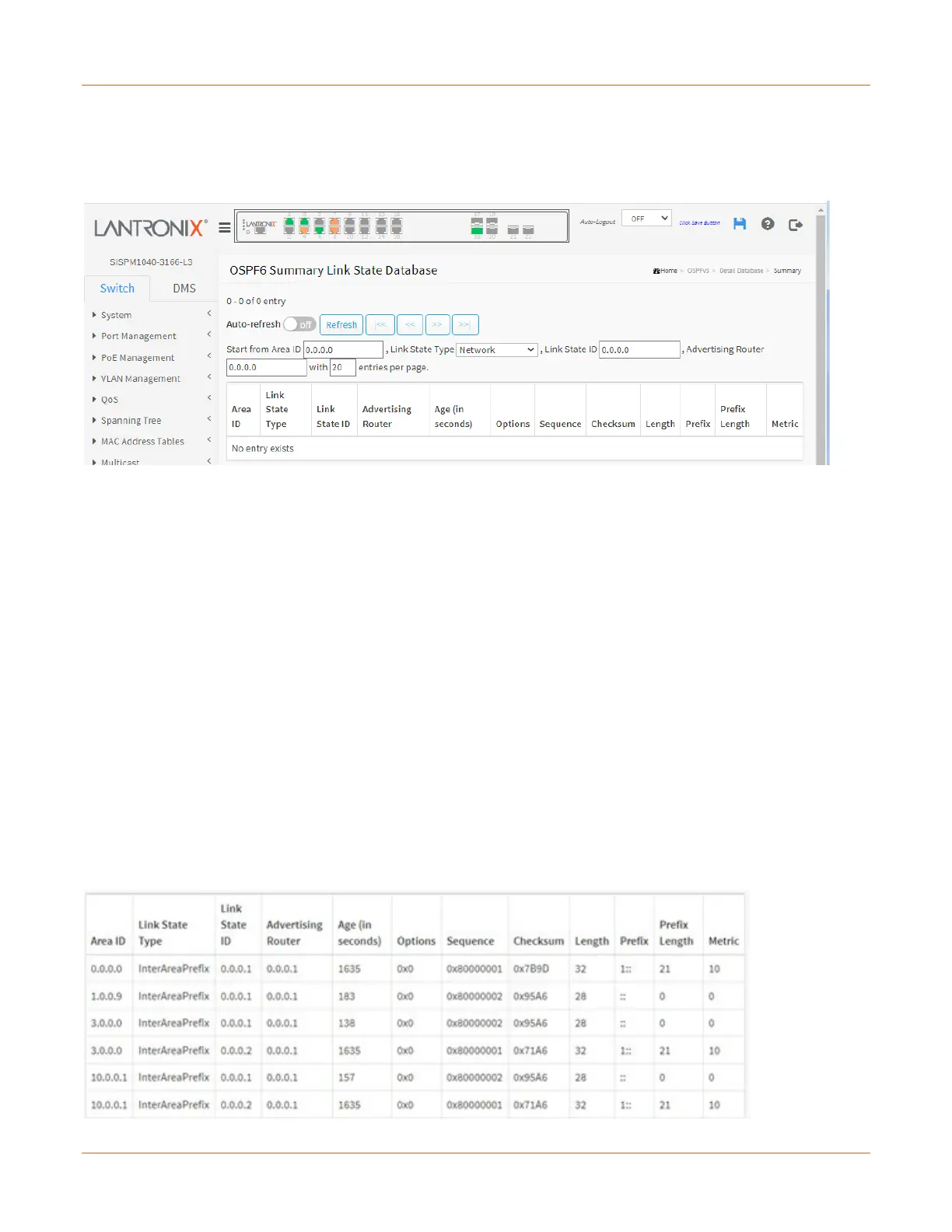Click the Lantronix logo

(x=151, y=228)
